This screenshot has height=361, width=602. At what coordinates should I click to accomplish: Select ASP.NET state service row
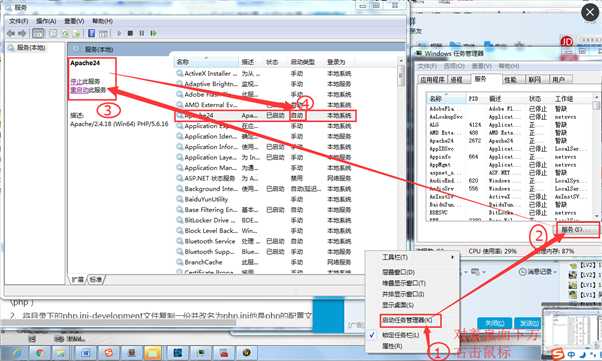click(265, 178)
